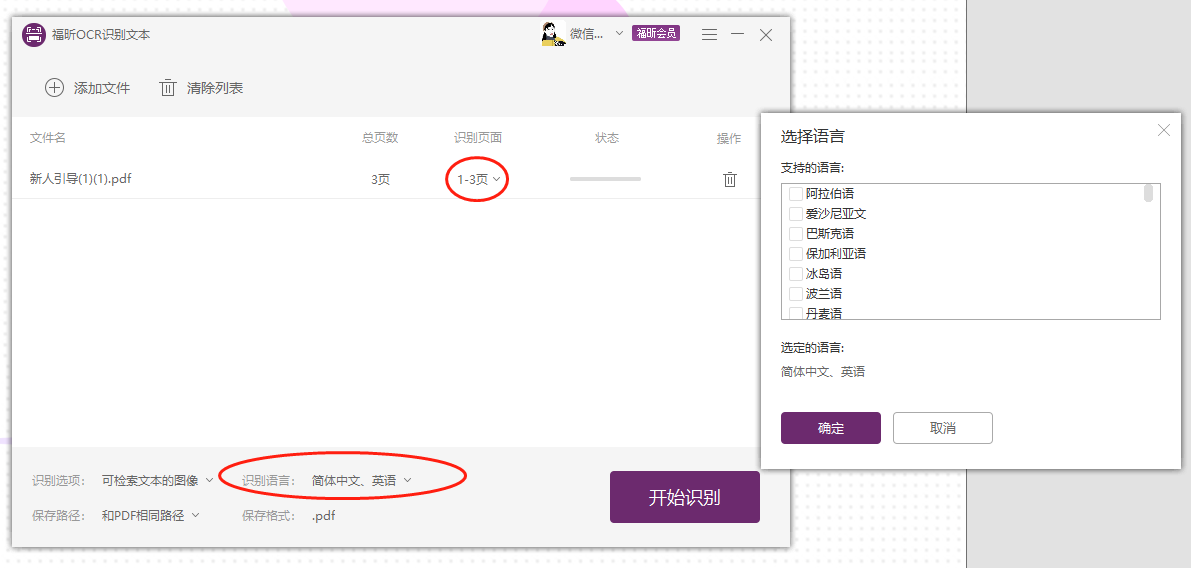Click 取消 in the language dialog
The image size is (1191, 568).
pyautogui.click(x=943, y=428)
